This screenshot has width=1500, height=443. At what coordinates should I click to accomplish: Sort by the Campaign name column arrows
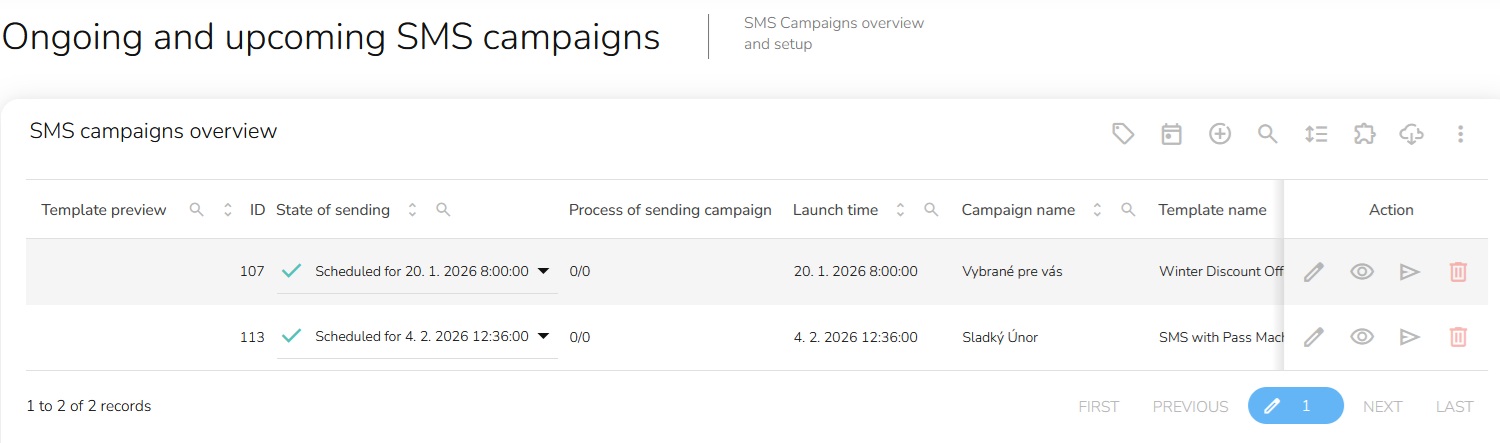click(x=1097, y=210)
